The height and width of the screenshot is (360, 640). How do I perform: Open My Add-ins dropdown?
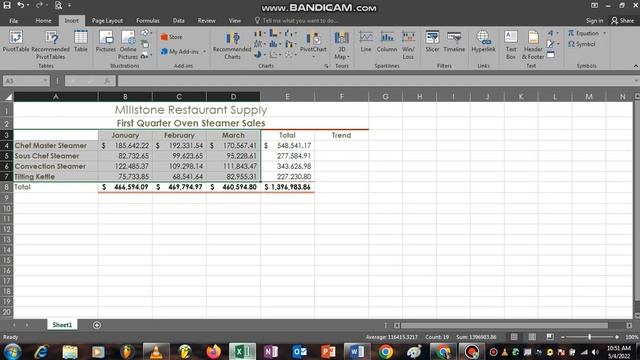coord(183,51)
